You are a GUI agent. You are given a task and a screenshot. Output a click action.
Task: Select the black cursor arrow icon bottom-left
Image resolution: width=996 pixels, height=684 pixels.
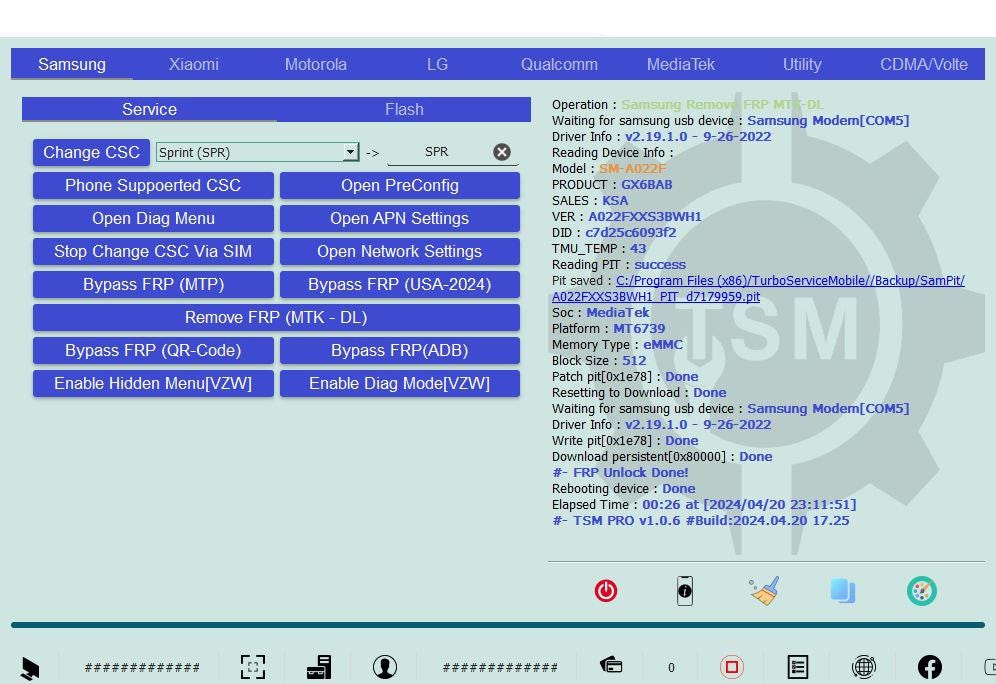30,666
